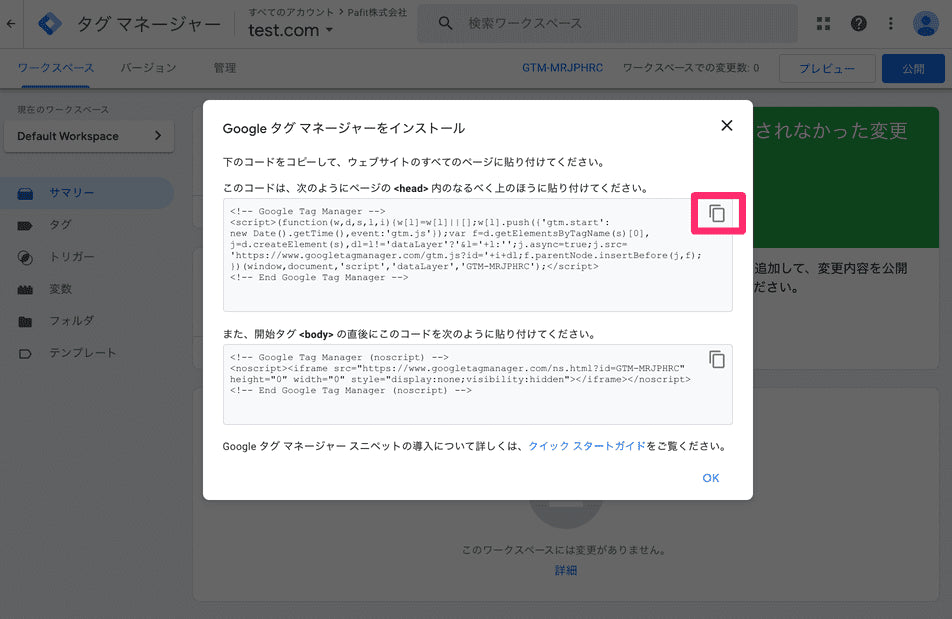Open the クイック スタートガイド link
Screen dimensions: 952x619
587,446
